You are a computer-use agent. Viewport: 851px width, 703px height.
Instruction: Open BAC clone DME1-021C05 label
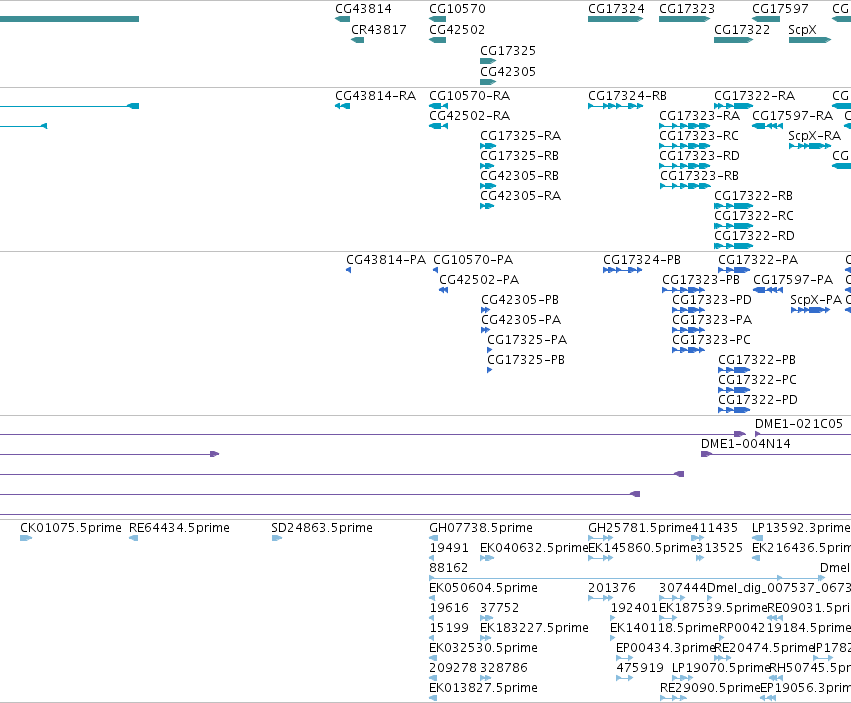799,424
